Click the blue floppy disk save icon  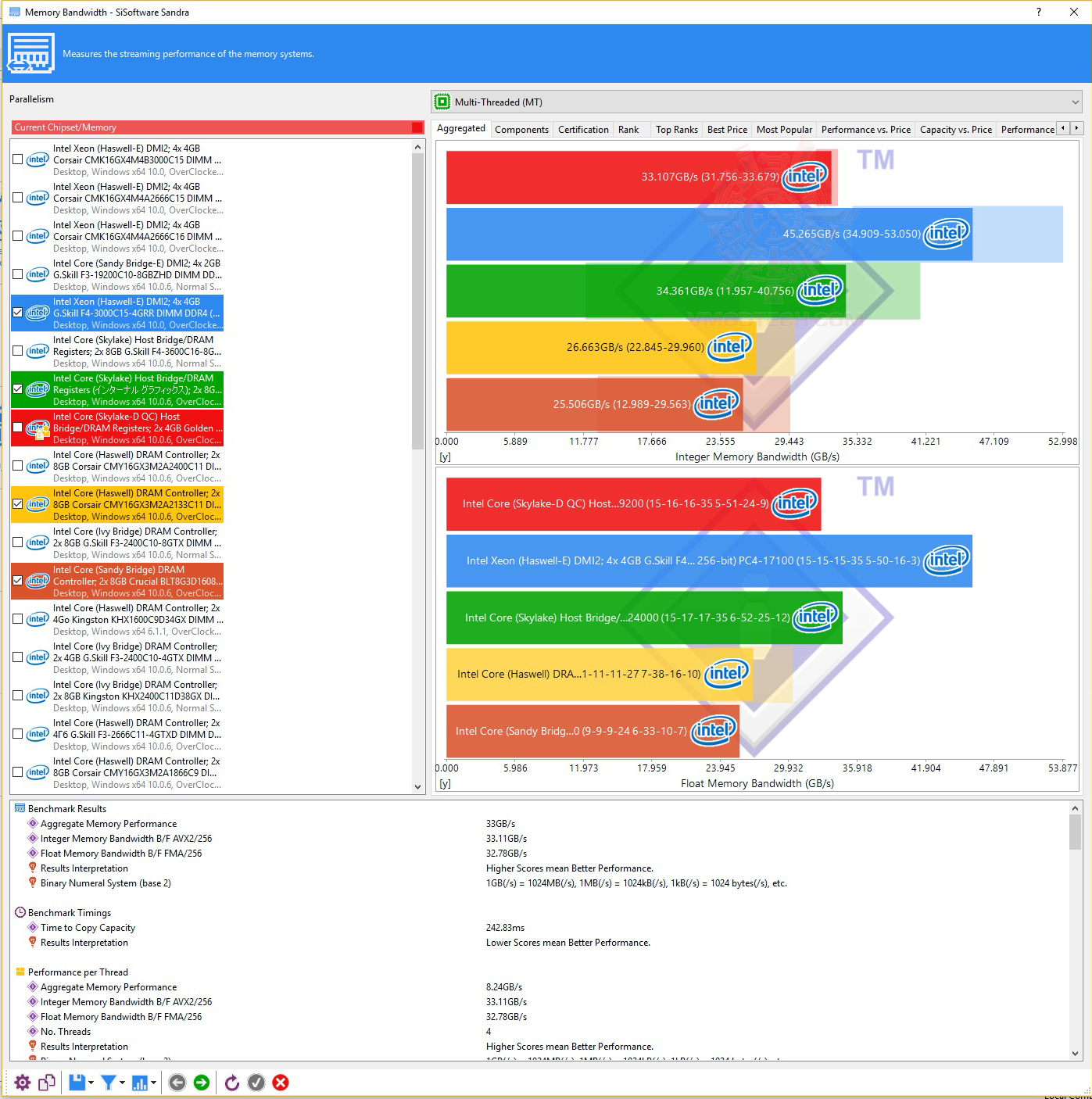pyautogui.click(x=77, y=1083)
